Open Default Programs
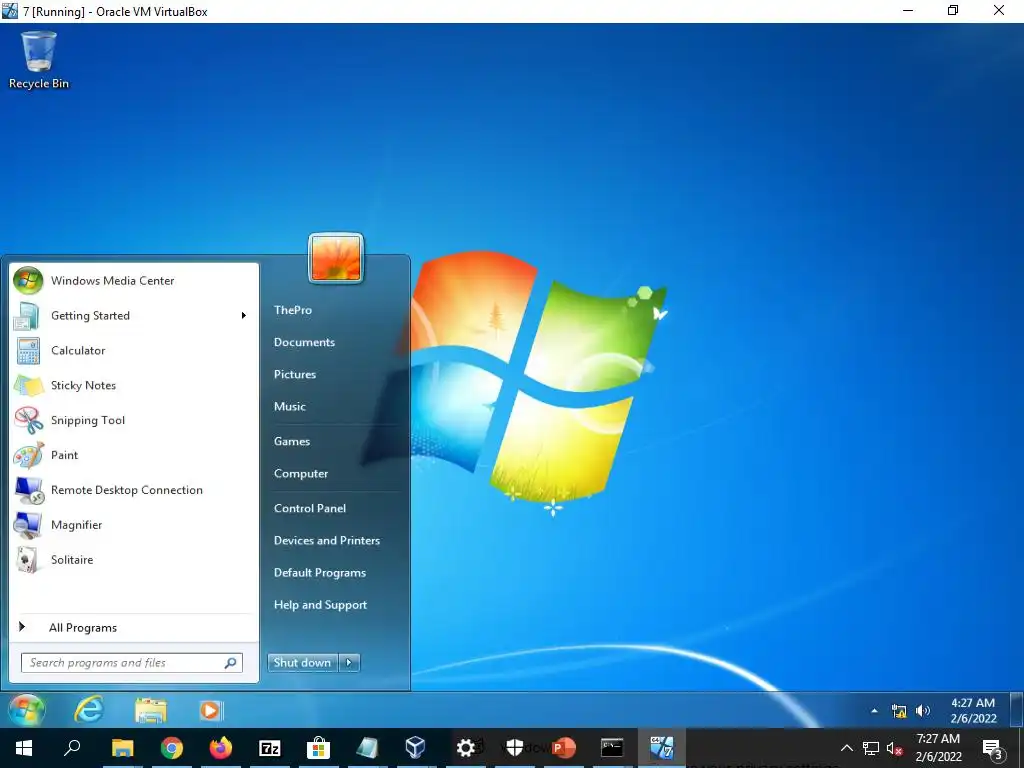 coord(320,573)
